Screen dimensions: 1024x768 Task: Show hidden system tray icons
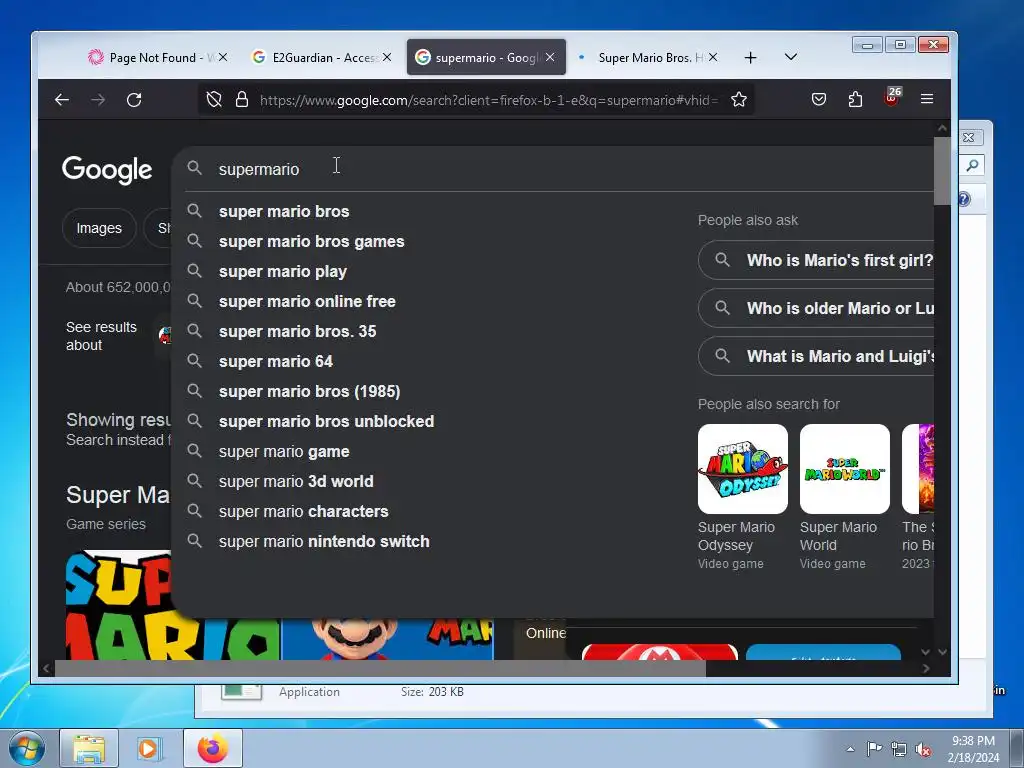[x=850, y=749]
